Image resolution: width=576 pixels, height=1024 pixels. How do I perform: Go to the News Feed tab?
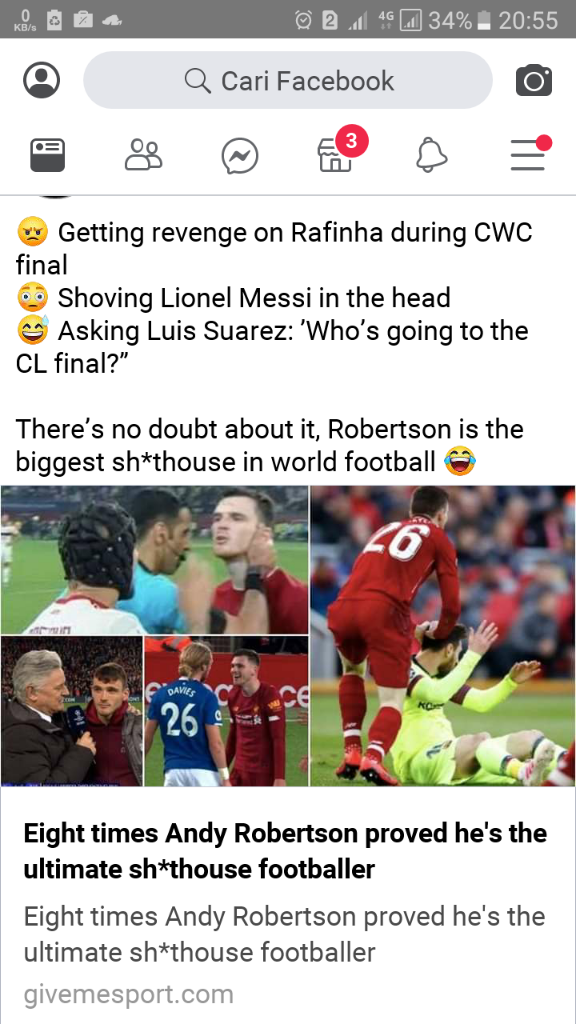point(48,155)
